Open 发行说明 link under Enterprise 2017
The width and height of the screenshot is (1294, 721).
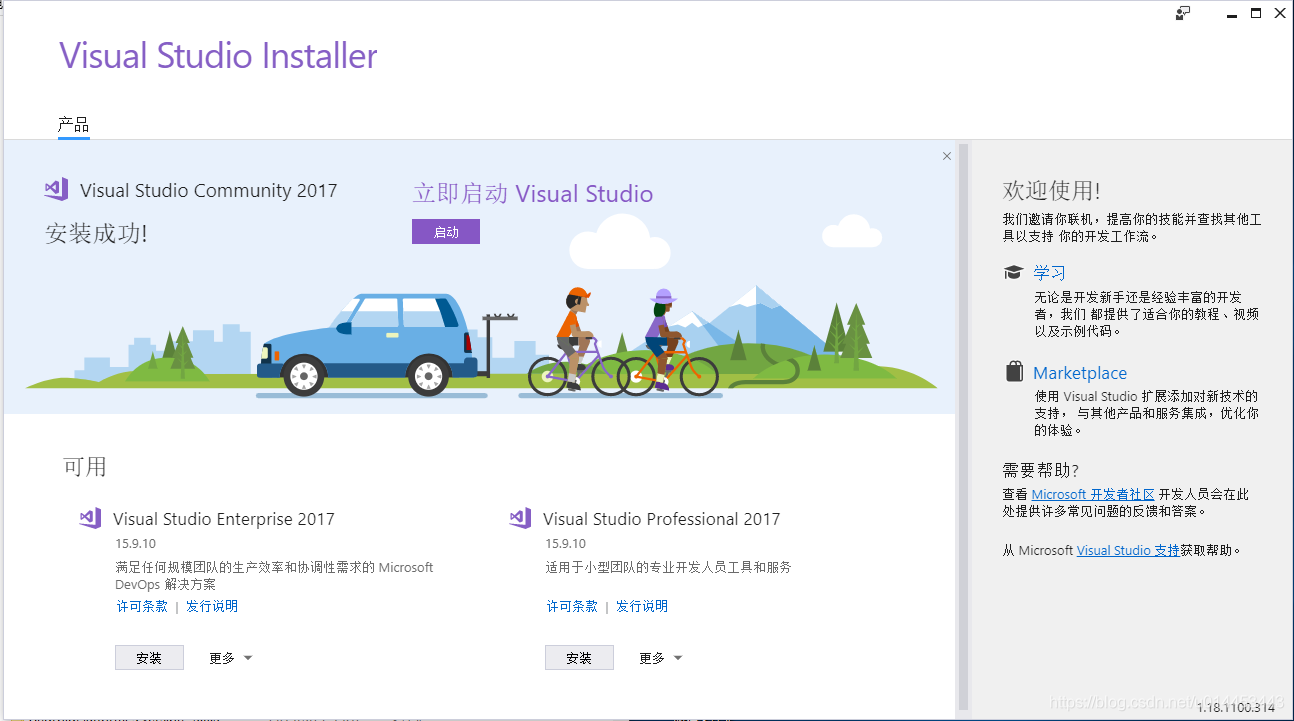pyautogui.click(x=212, y=606)
